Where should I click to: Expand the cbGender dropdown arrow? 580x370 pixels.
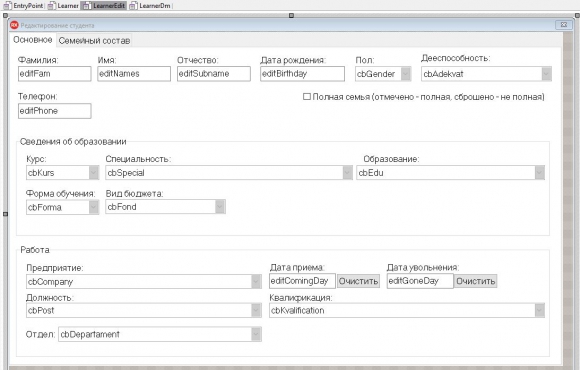coord(406,74)
